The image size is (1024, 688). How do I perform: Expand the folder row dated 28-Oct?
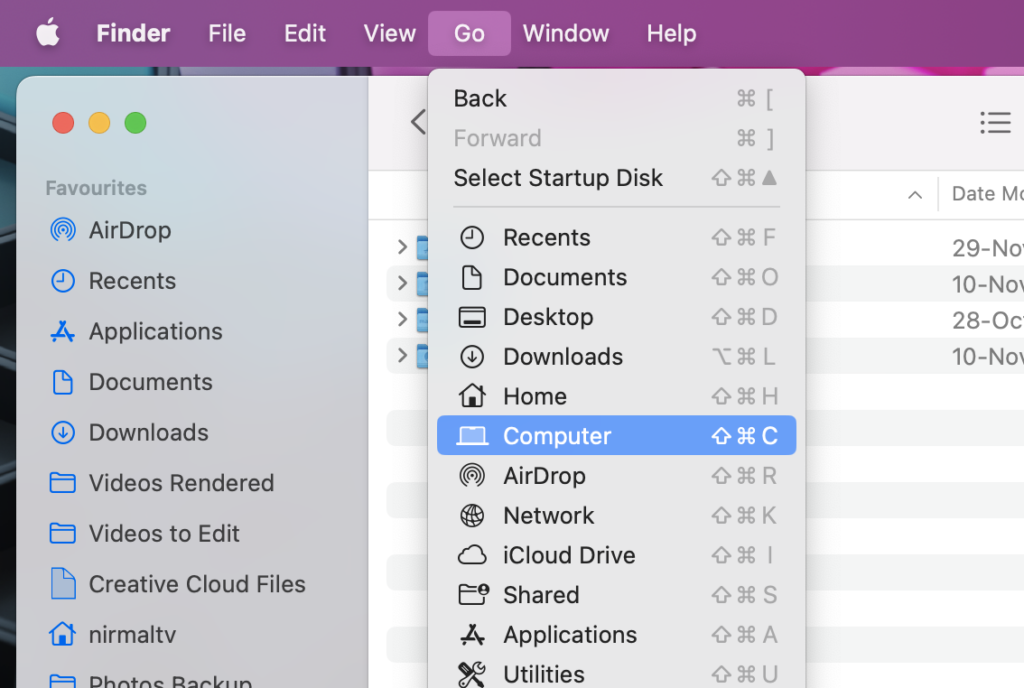coord(402,319)
